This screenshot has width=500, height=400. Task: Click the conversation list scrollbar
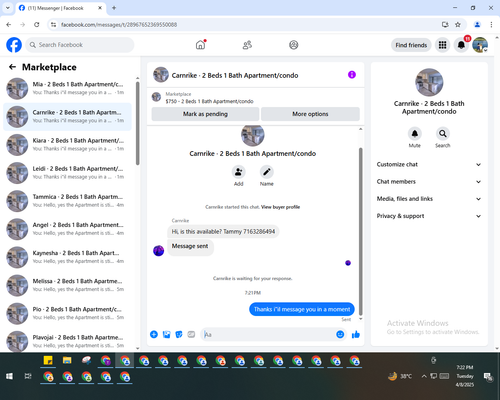(138, 123)
